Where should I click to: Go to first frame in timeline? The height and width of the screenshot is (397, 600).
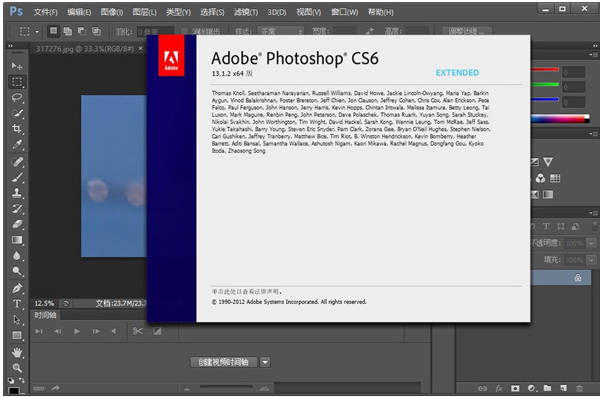click(39, 331)
